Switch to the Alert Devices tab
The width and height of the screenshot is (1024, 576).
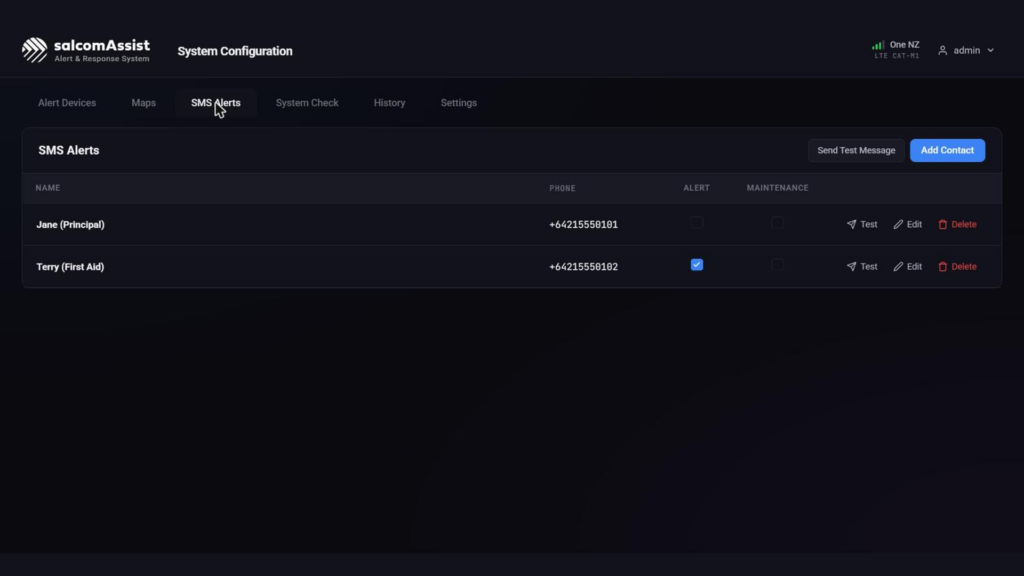click(x=67, y=103)
